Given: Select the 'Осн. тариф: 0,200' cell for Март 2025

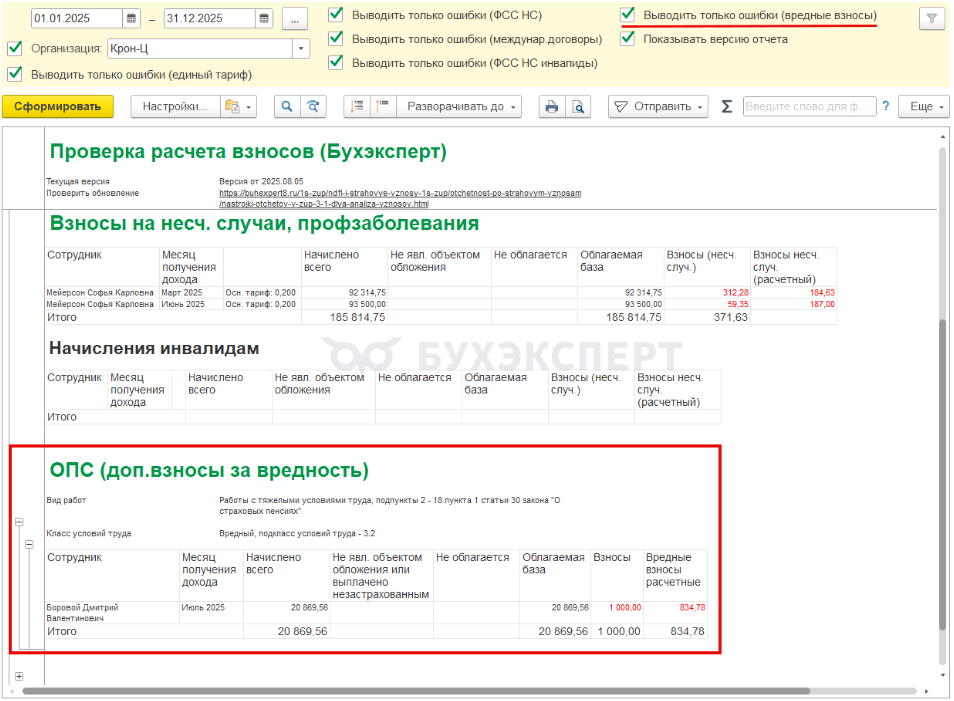Looking at the screenshot, I should (x=260, y=293).
